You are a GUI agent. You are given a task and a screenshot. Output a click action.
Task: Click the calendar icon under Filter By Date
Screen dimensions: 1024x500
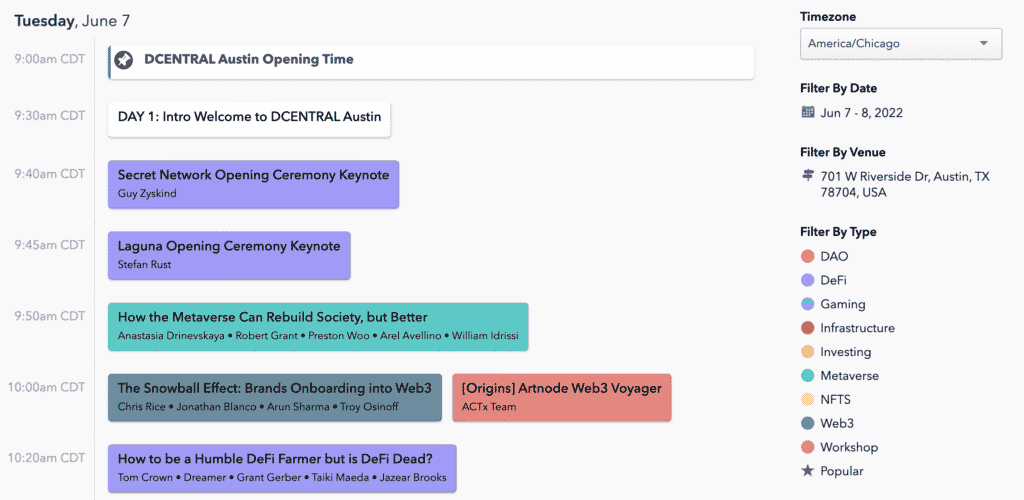[x=808, y=112]
